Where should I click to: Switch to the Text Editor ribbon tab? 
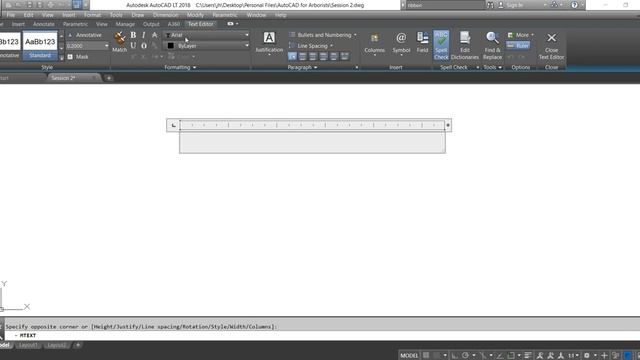pos(200,24)
